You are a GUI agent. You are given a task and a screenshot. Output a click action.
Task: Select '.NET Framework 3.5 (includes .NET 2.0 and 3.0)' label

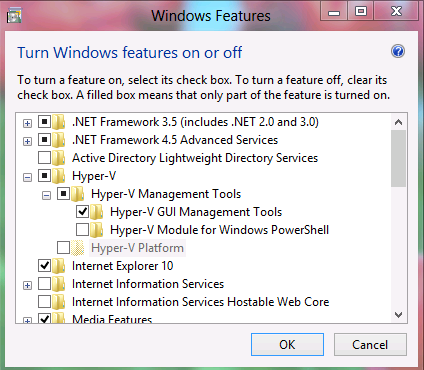195,122
